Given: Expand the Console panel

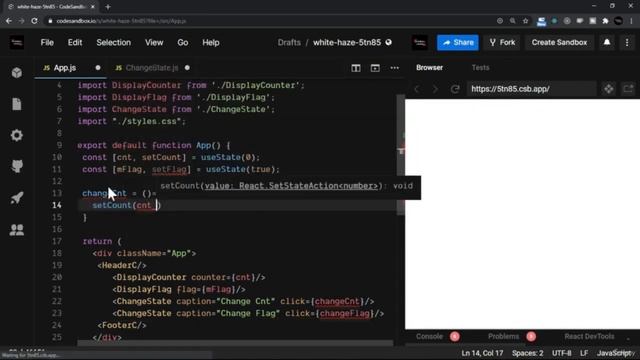Looking at the screenshot, I should 429,336.
